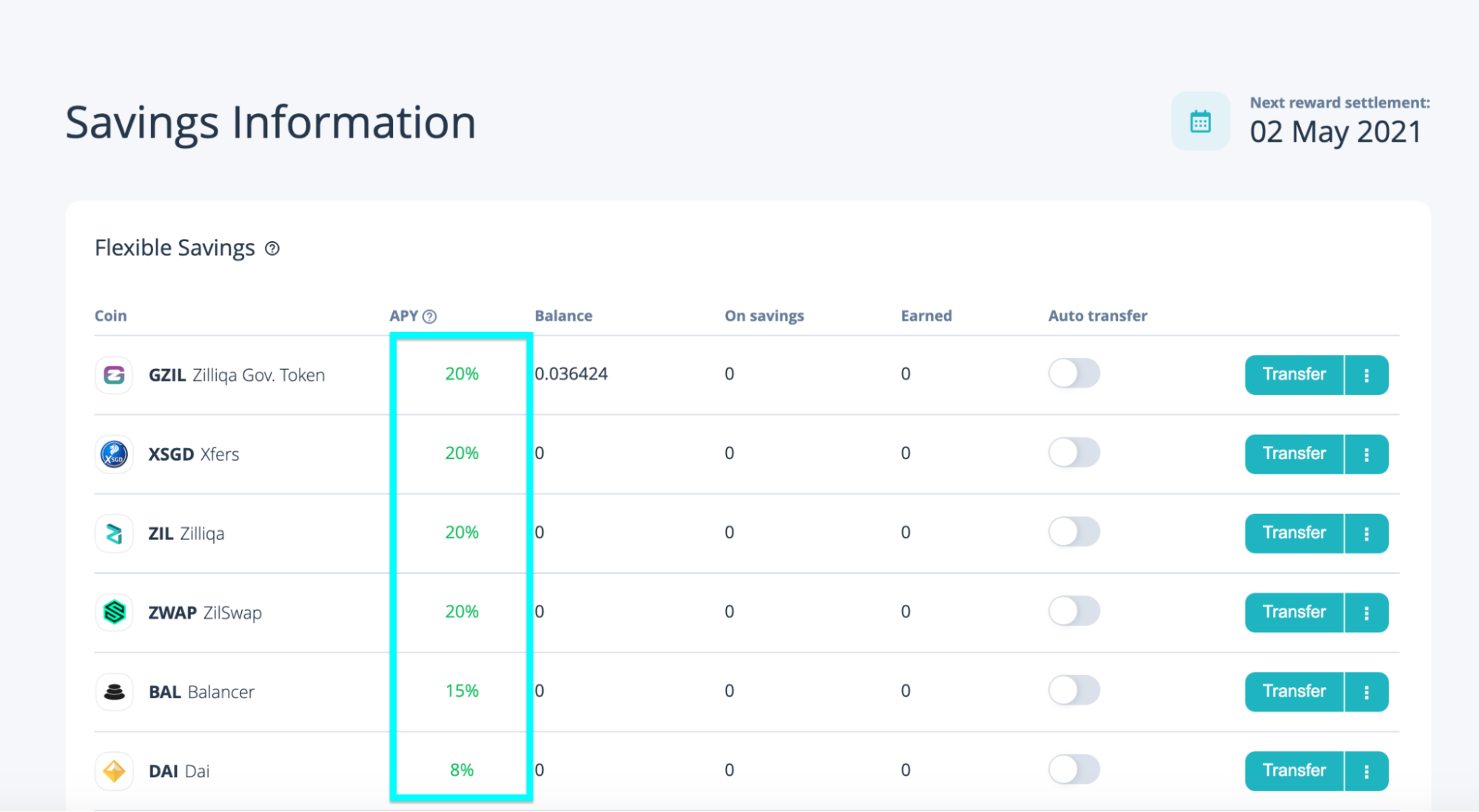Click the Transfer button for DAI

(1294, 771)
